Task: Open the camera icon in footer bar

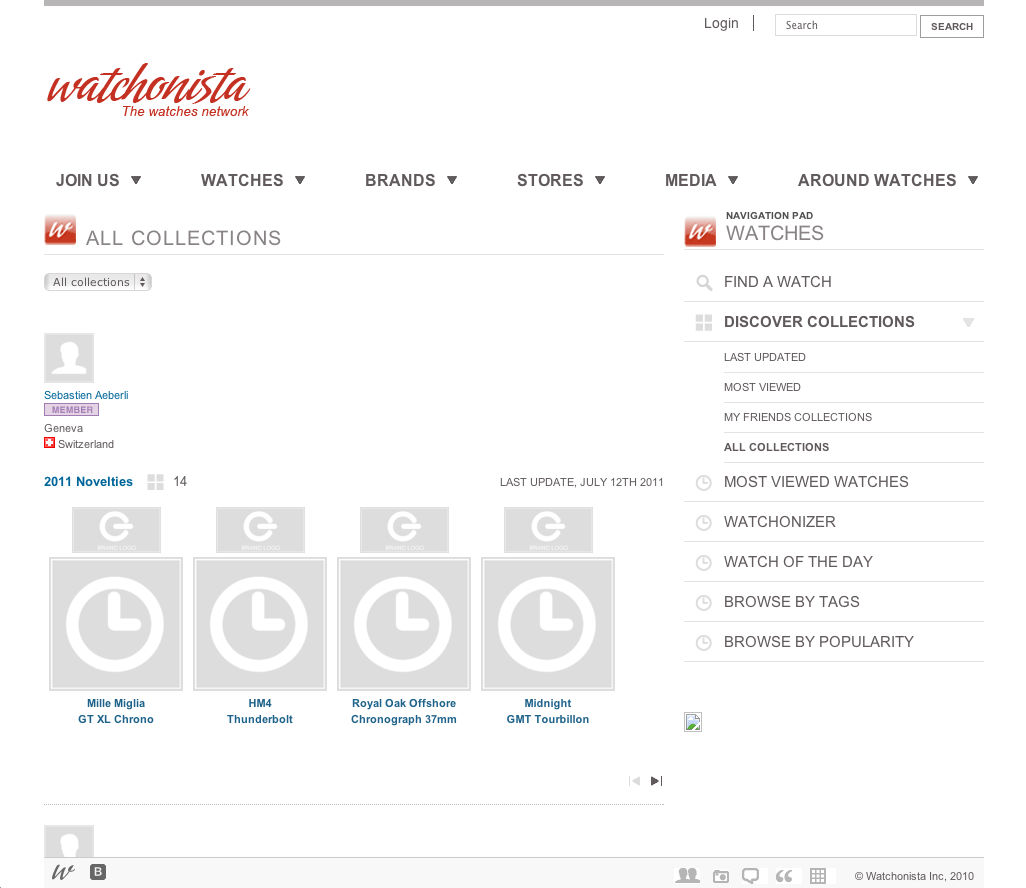Action: tap(720, 876)
